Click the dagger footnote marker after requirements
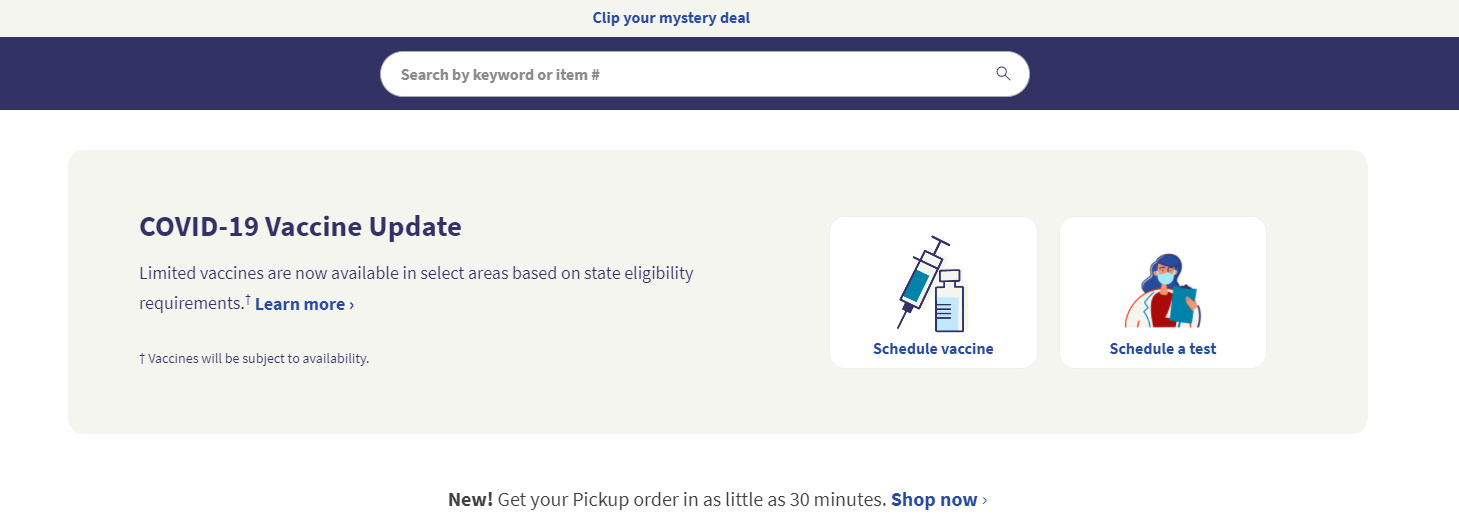The image size is (1459, 531). coord(248,298)
